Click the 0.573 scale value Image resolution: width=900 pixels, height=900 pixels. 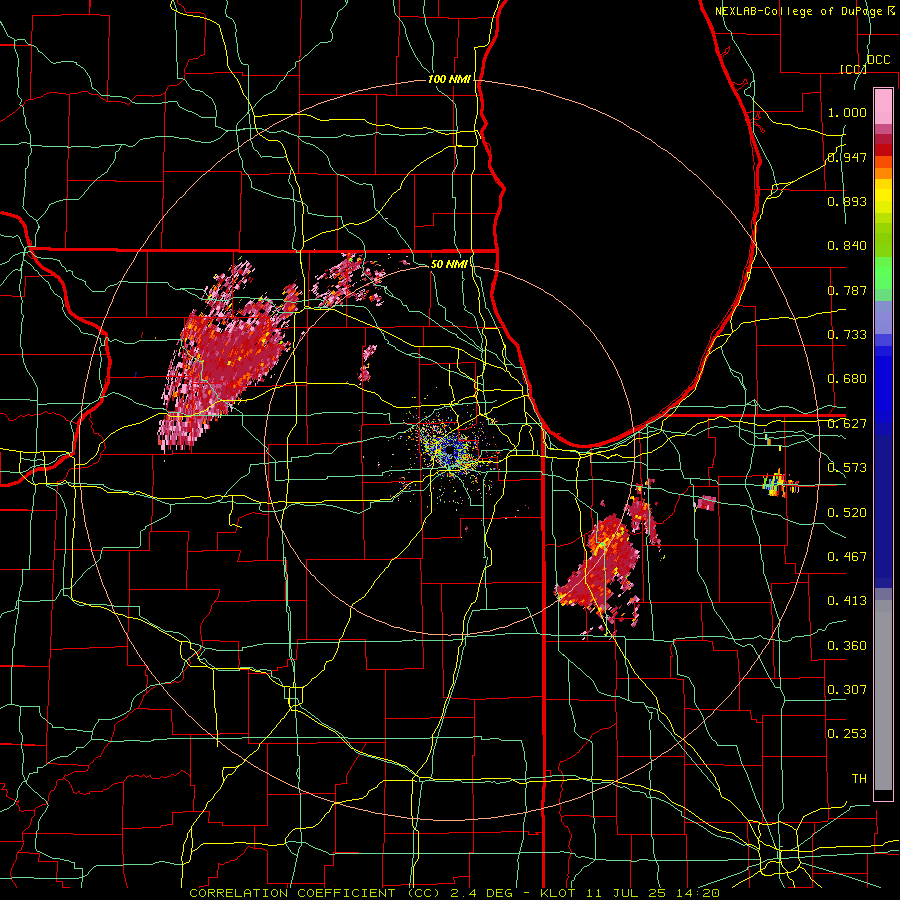coord(847,467)
